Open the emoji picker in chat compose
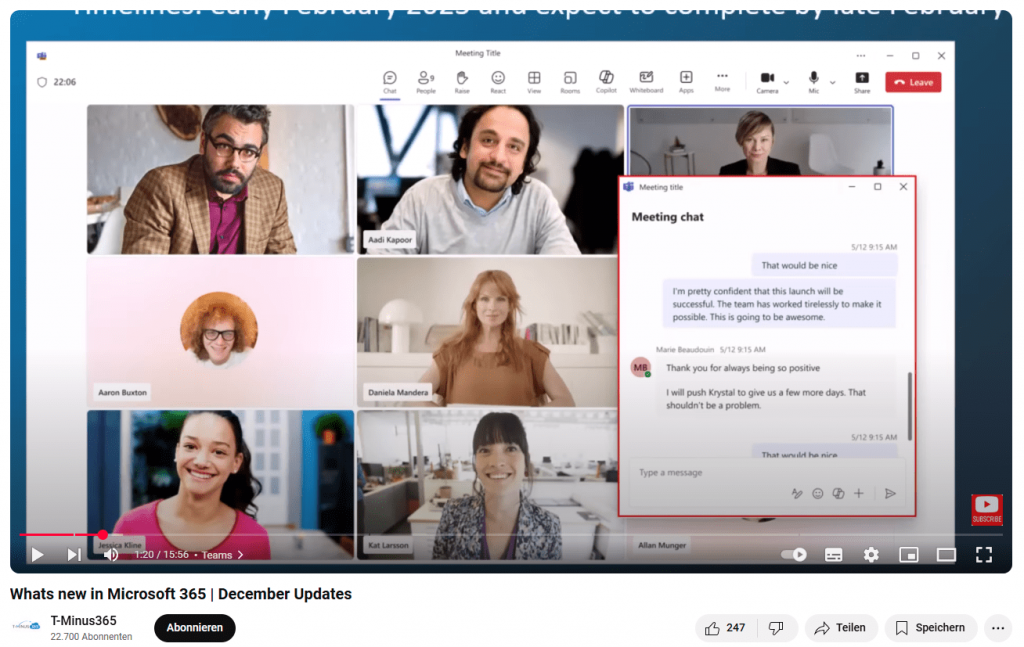 click(x=818, y=494)
